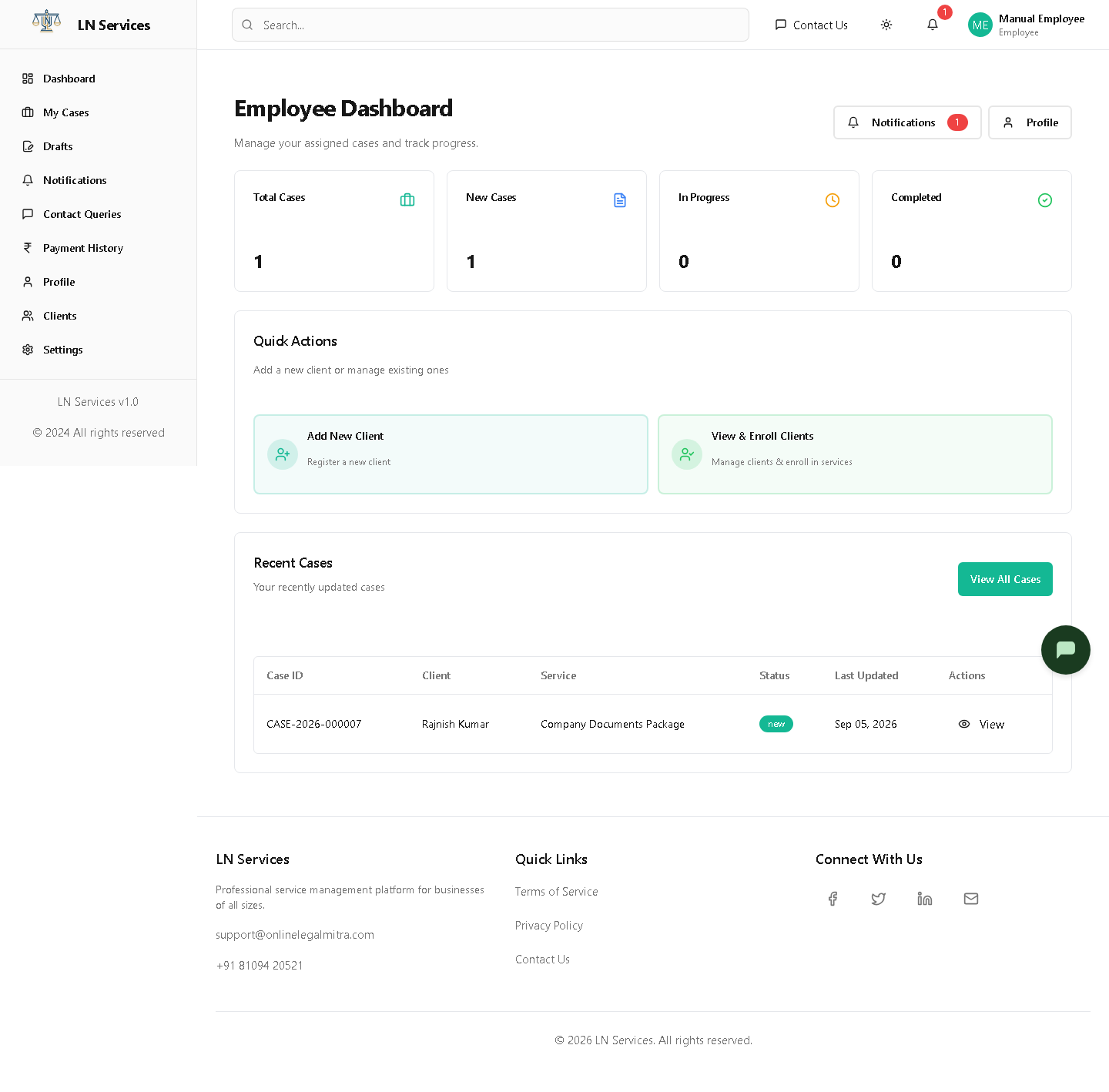
Task: Click the LN Services scales logo
Action: tap(46, 22)
